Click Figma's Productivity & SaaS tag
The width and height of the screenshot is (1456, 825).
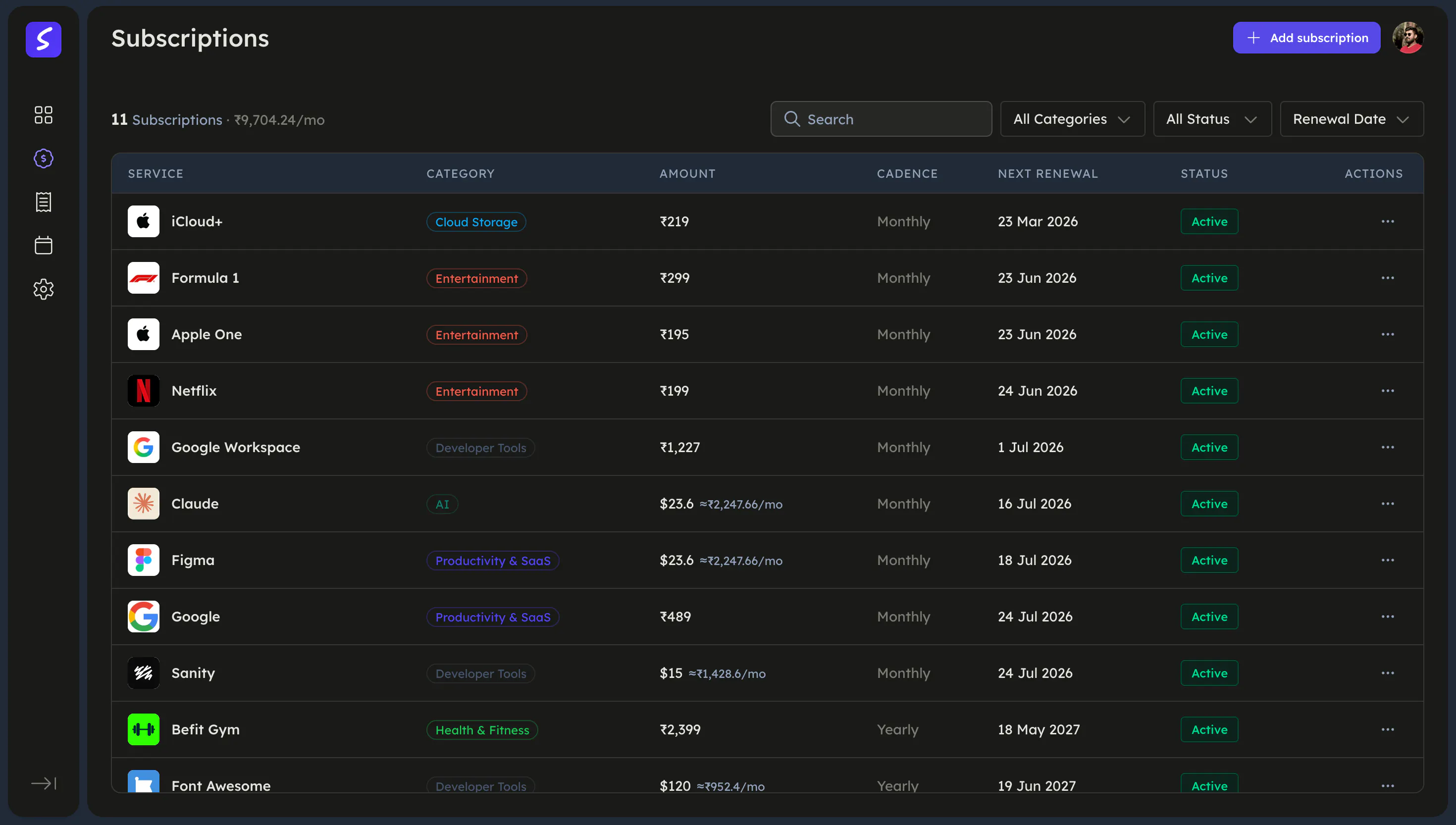pyautogui.click(x=493, y=561)
